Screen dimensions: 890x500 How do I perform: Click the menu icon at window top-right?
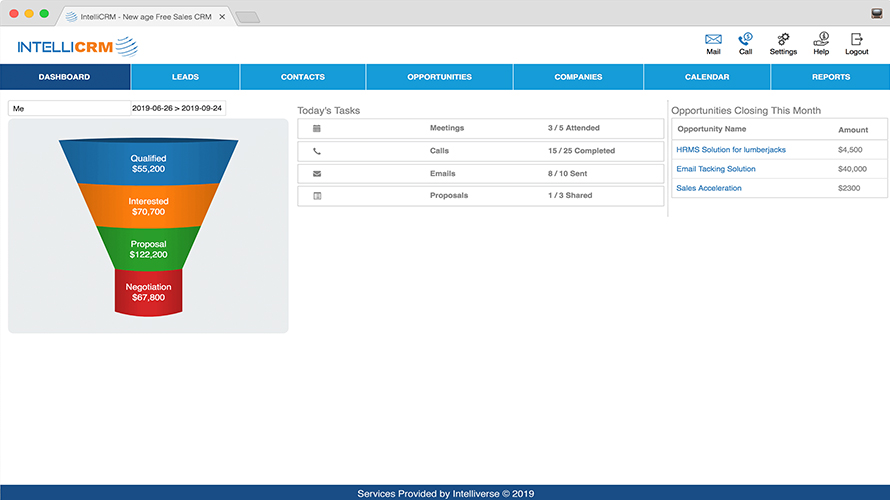click(x=876, y=13)
